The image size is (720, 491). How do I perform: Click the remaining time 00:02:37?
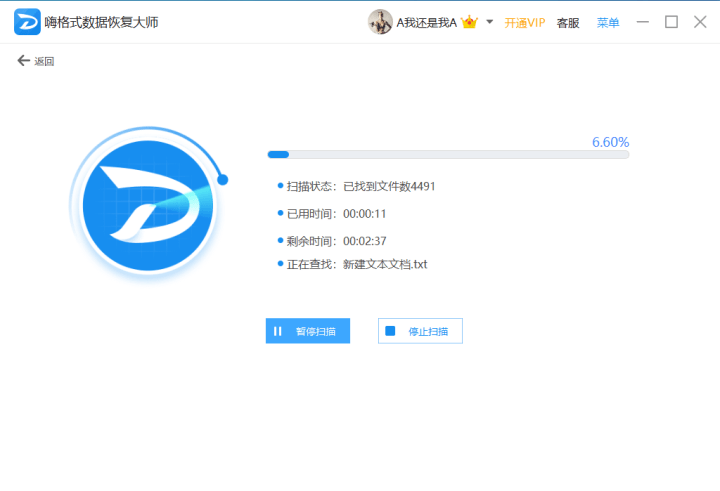point(365,241)
